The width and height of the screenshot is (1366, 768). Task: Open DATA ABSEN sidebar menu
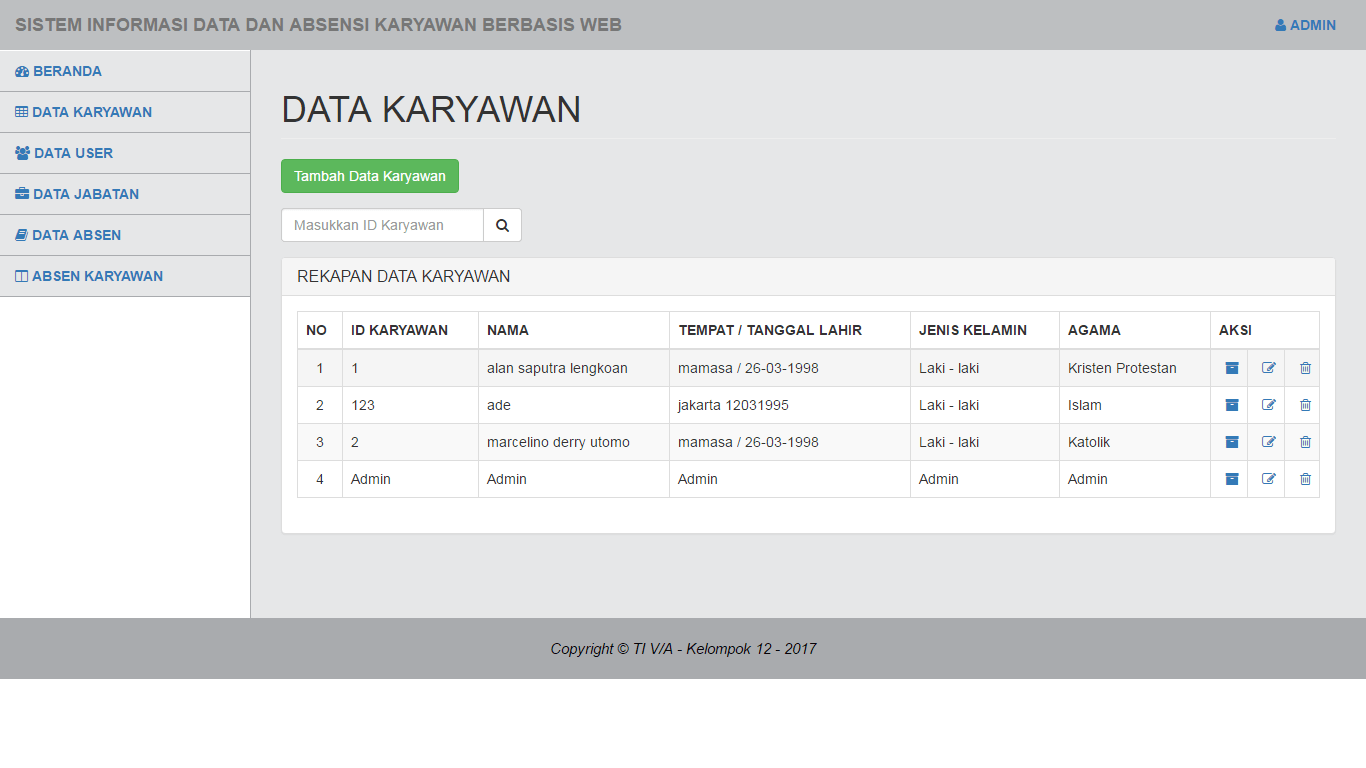coord(125,235)
